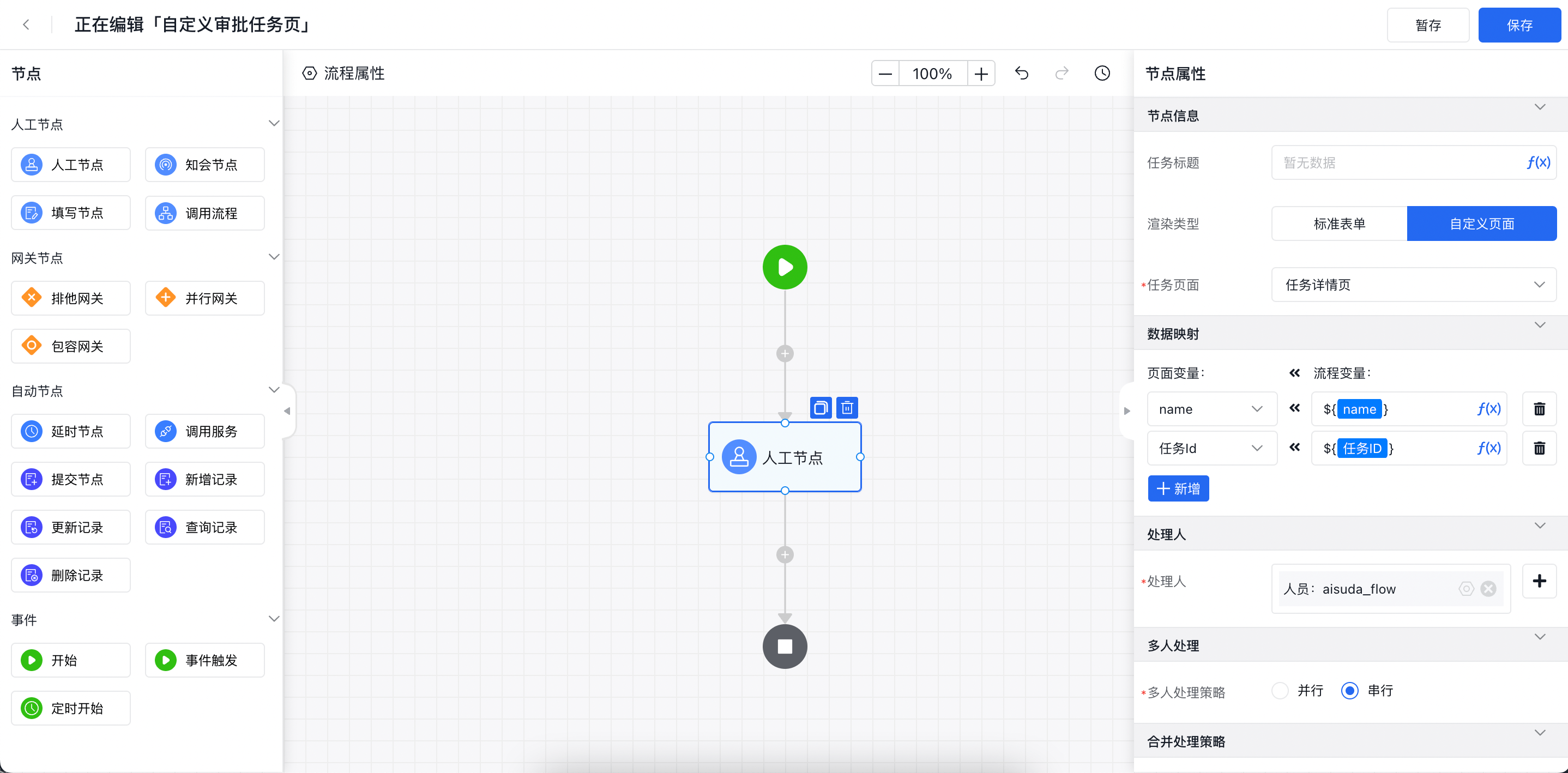Select 串行 radio option
Viewport: 1568px width, 773px height.
tap(1349, 691)
